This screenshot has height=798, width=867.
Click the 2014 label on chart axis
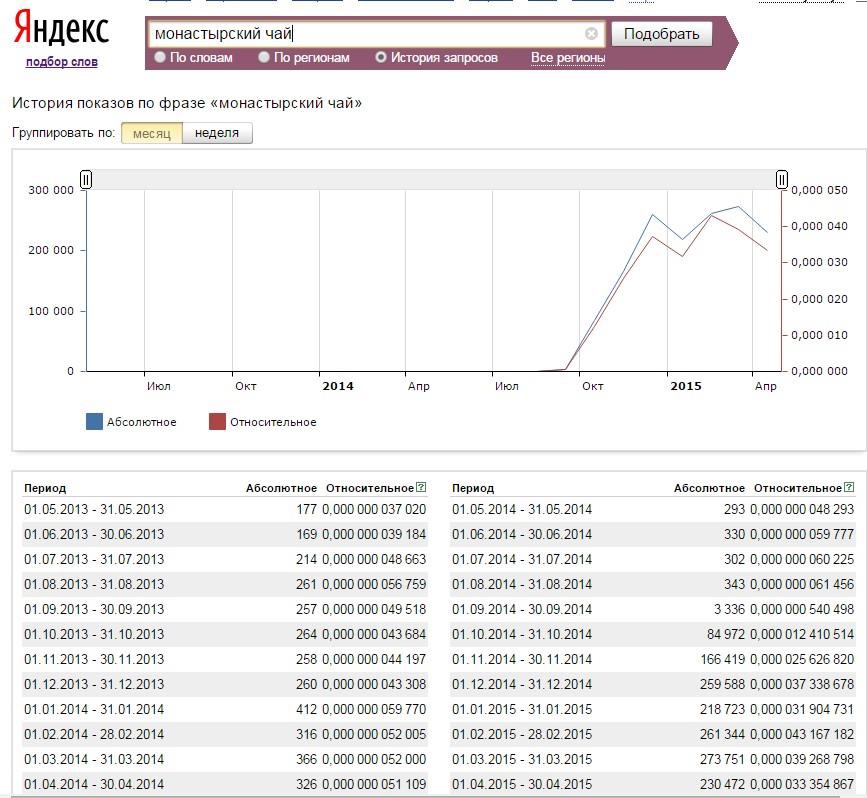coord(338,386)
